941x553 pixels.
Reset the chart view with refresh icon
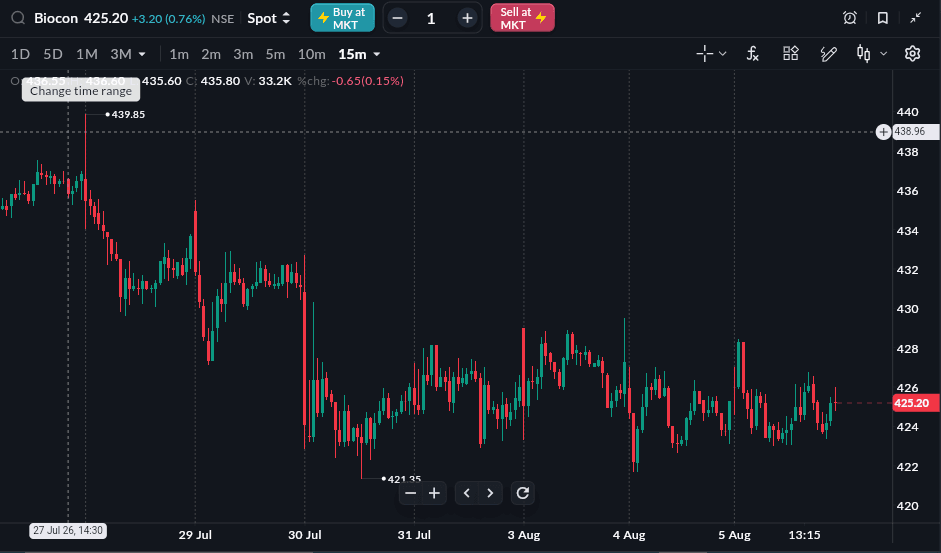(523, 493)
